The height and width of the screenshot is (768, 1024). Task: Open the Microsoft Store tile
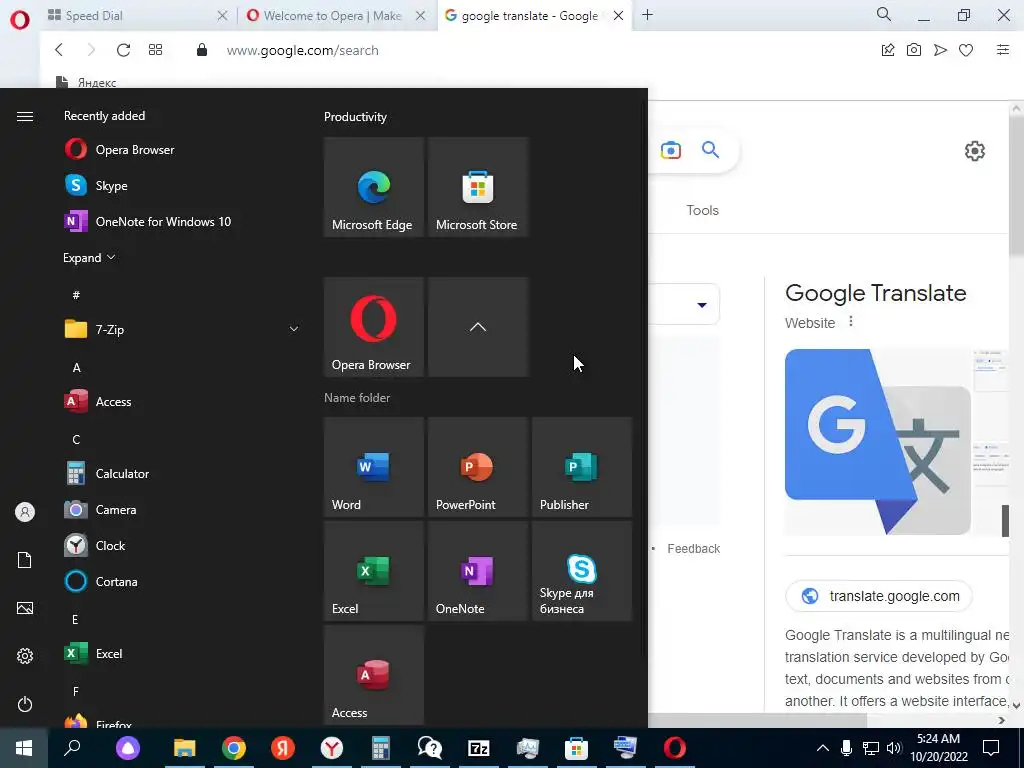pos(477,187)
